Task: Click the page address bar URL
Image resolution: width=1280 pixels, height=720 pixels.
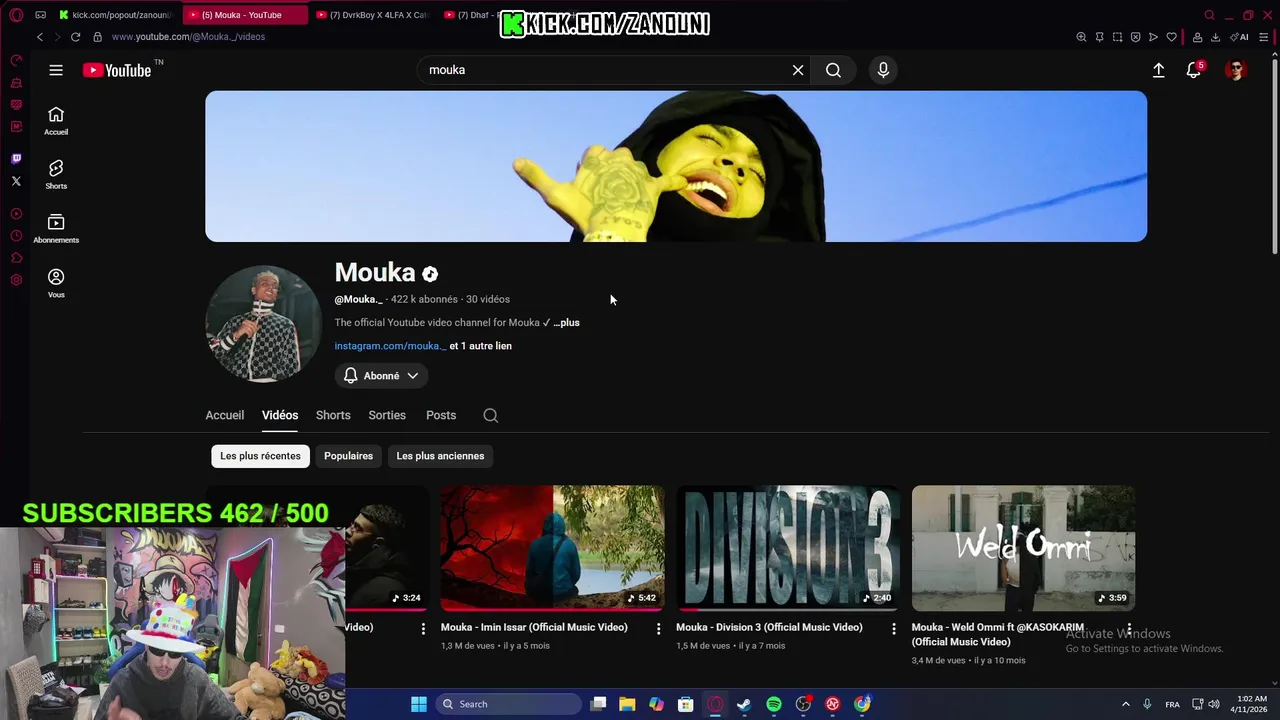Action: pyautogui.click(x=188, y=37)
